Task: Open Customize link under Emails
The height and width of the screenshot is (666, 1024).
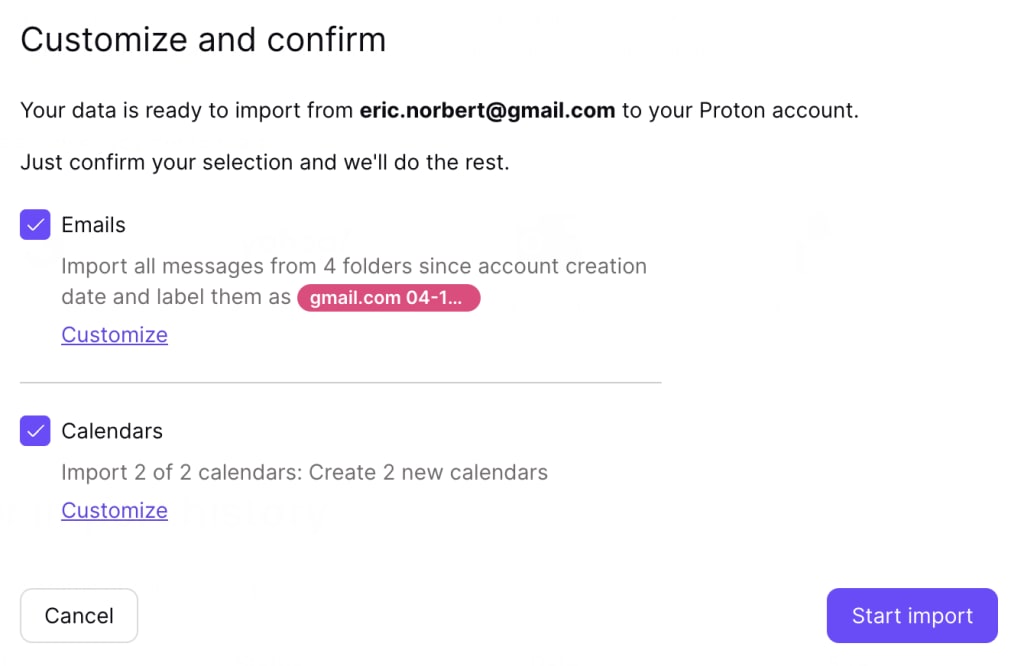Action: [114, 335]
